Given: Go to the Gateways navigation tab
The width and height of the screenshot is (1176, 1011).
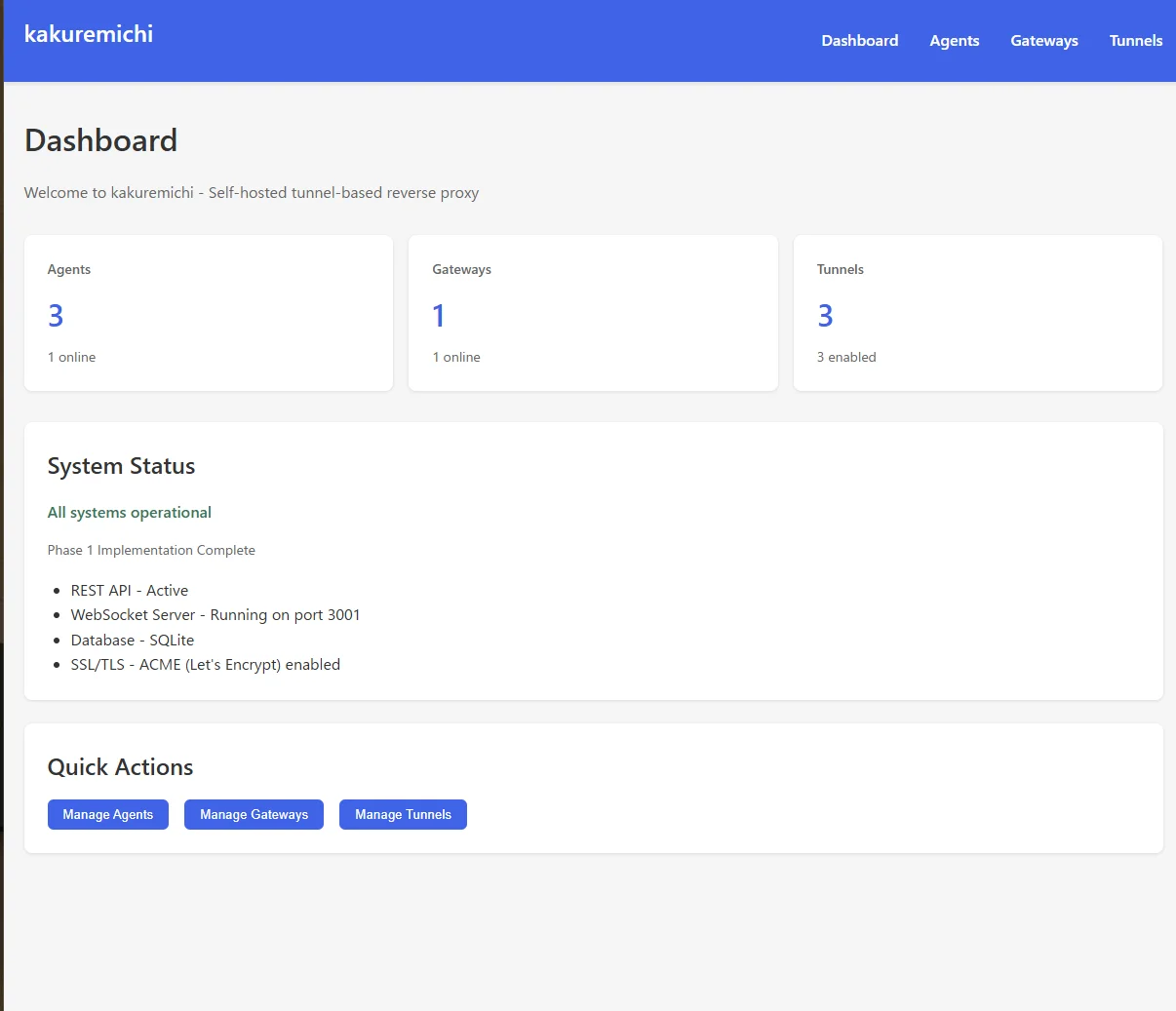Looking at the screenshot, I should pyautogui.click(x=1043, y=41).
